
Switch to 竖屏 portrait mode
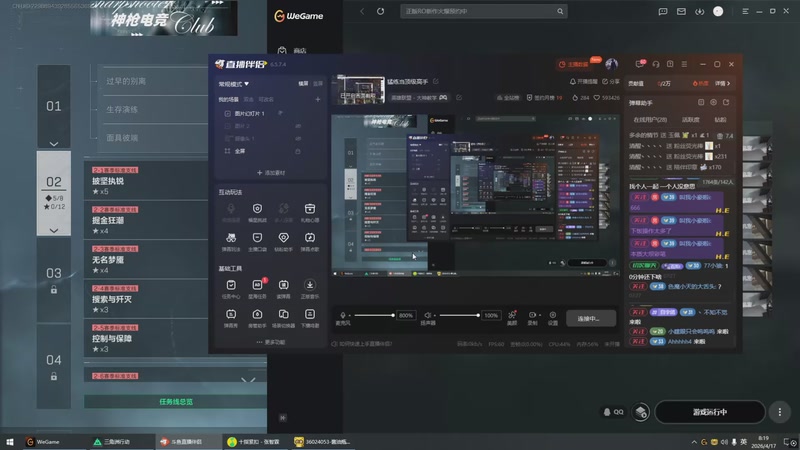pos(318,84)
